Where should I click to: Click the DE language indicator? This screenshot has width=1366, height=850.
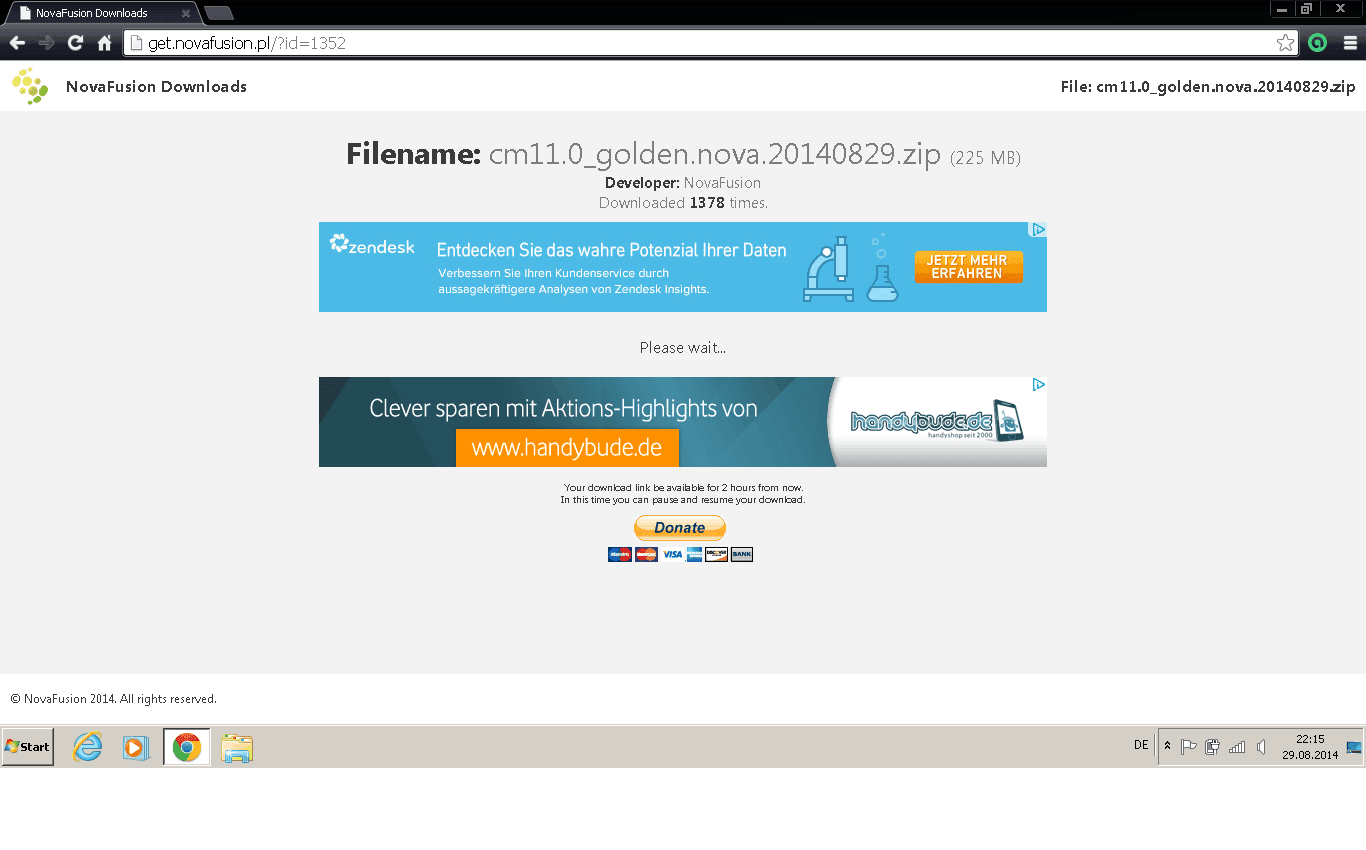1141,745
